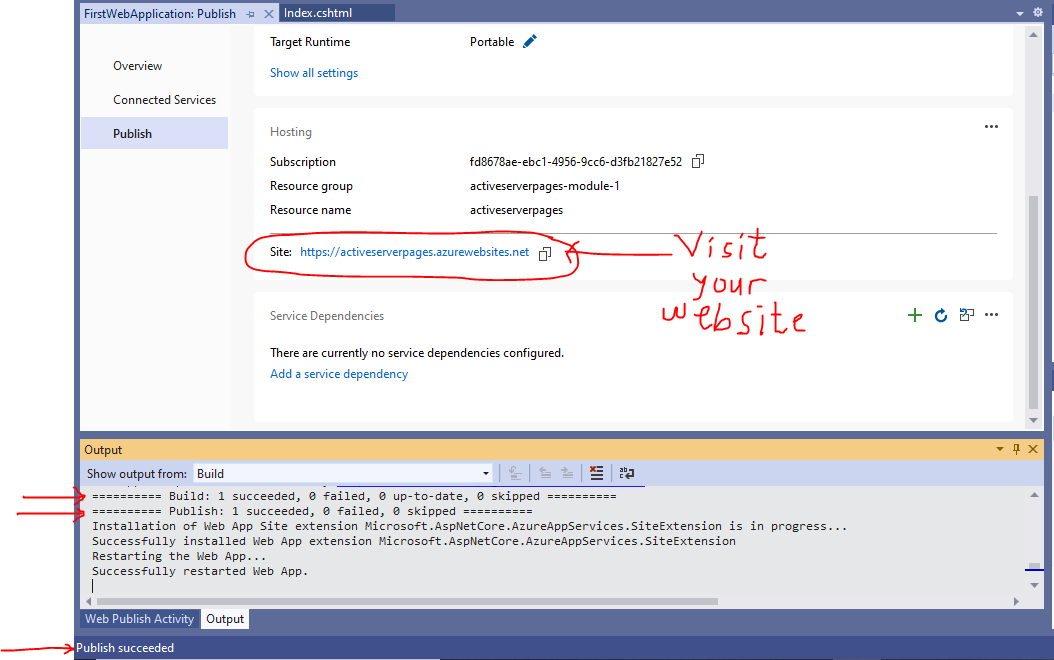The image size is (1054, 660).
Task: Open the Service Dependencies more options ellipsis
Action: coord(991,315)
